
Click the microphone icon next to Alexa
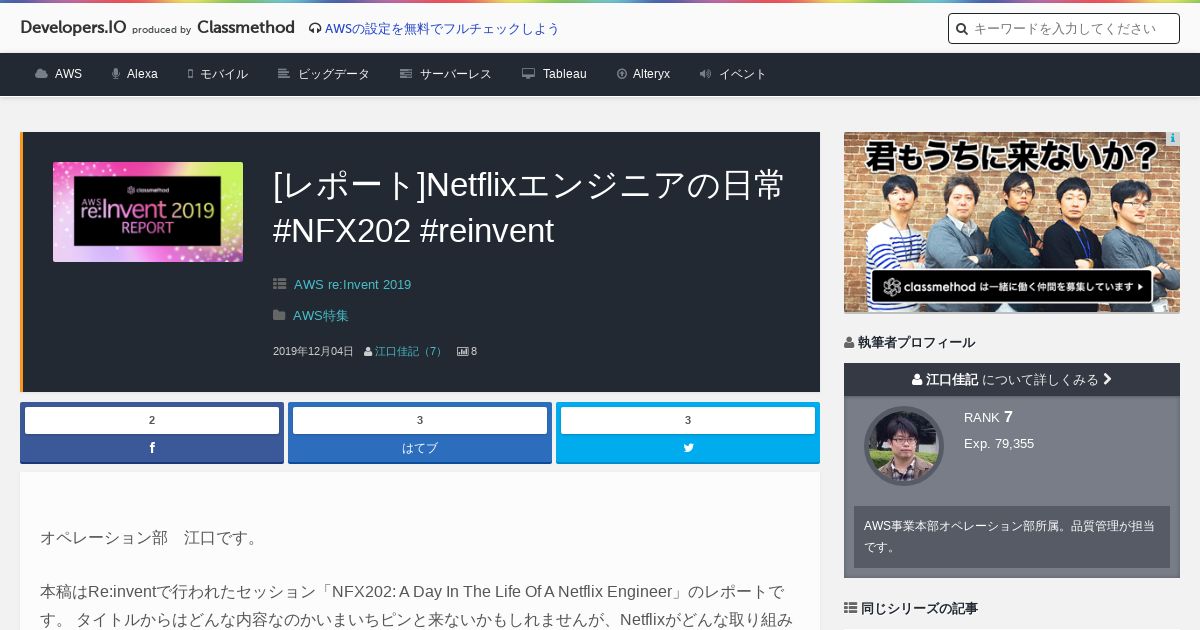[116, 74]
